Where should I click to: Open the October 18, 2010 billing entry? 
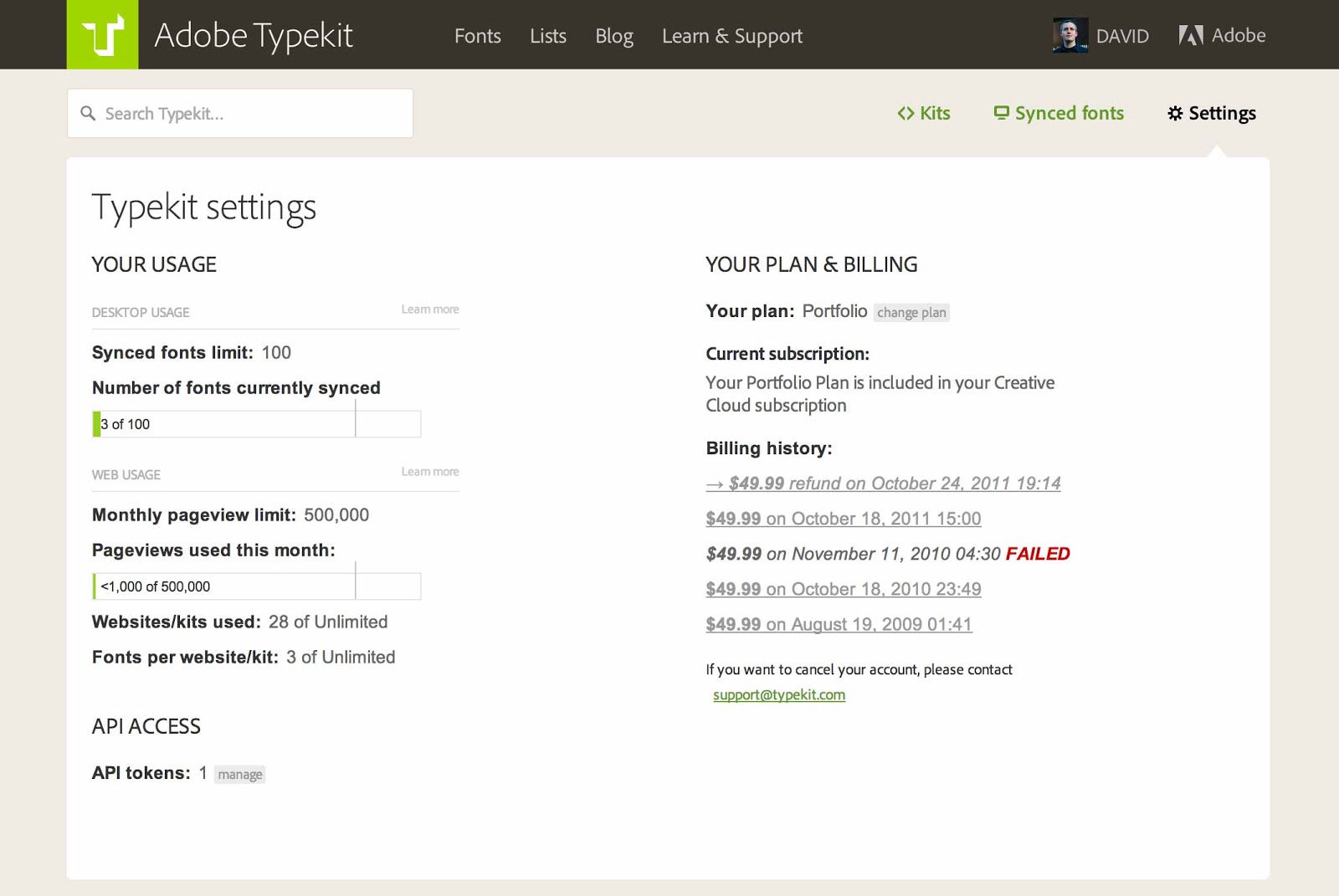[x=844, y=589]
